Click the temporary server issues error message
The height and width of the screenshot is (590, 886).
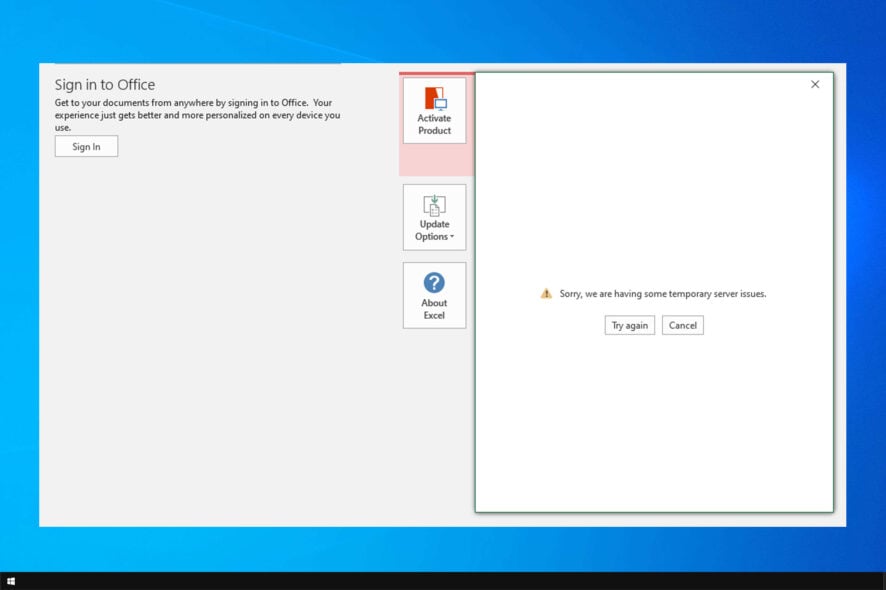coord(665,293)
